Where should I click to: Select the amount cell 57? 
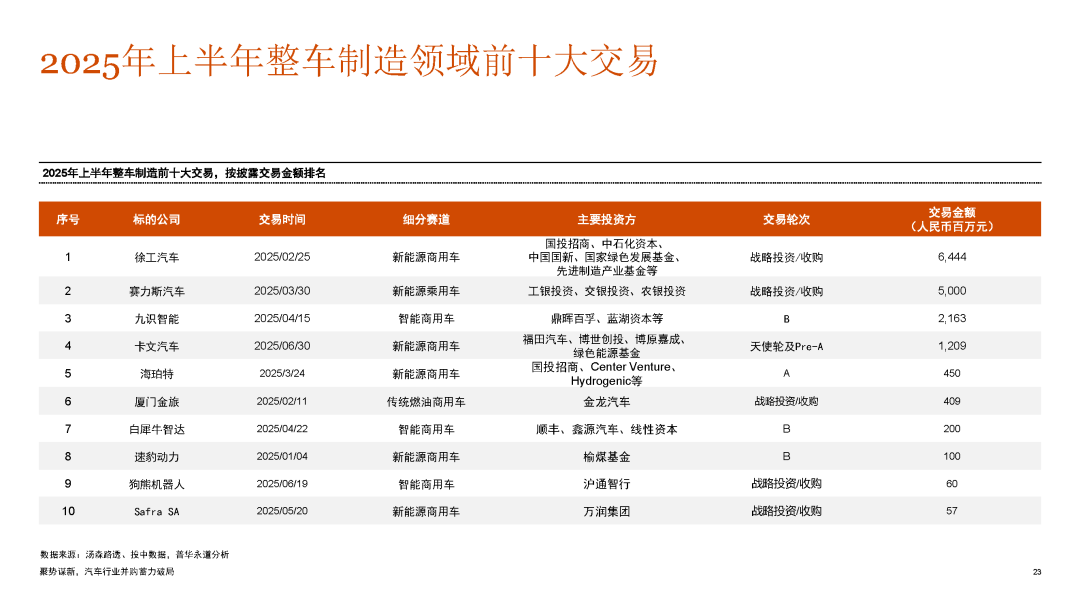(x=951, y=511)
